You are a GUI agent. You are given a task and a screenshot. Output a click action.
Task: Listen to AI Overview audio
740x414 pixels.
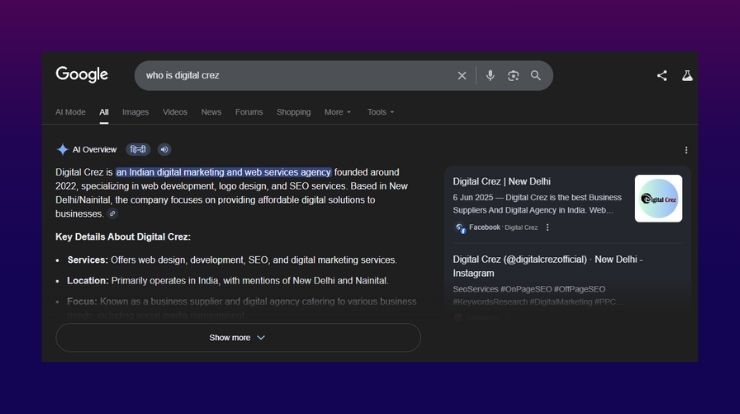pyautogui.click(x=164, y=150)
